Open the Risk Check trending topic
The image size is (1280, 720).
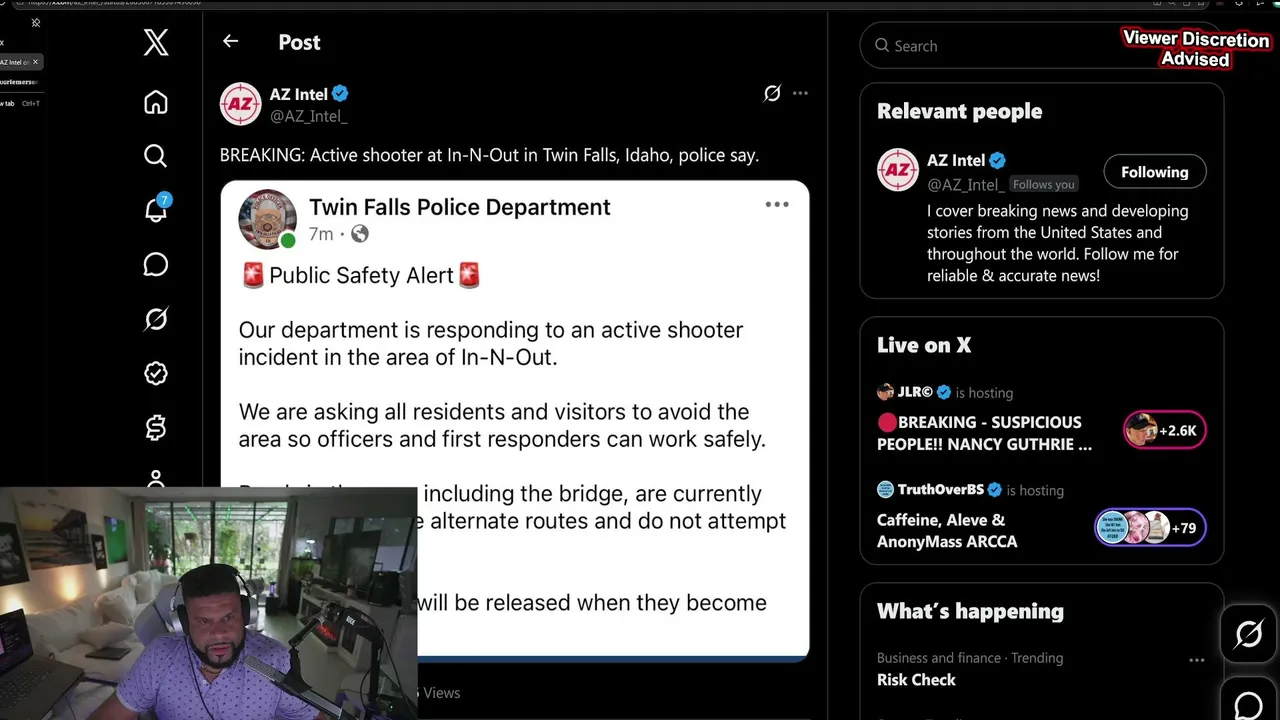coord(916,680)
